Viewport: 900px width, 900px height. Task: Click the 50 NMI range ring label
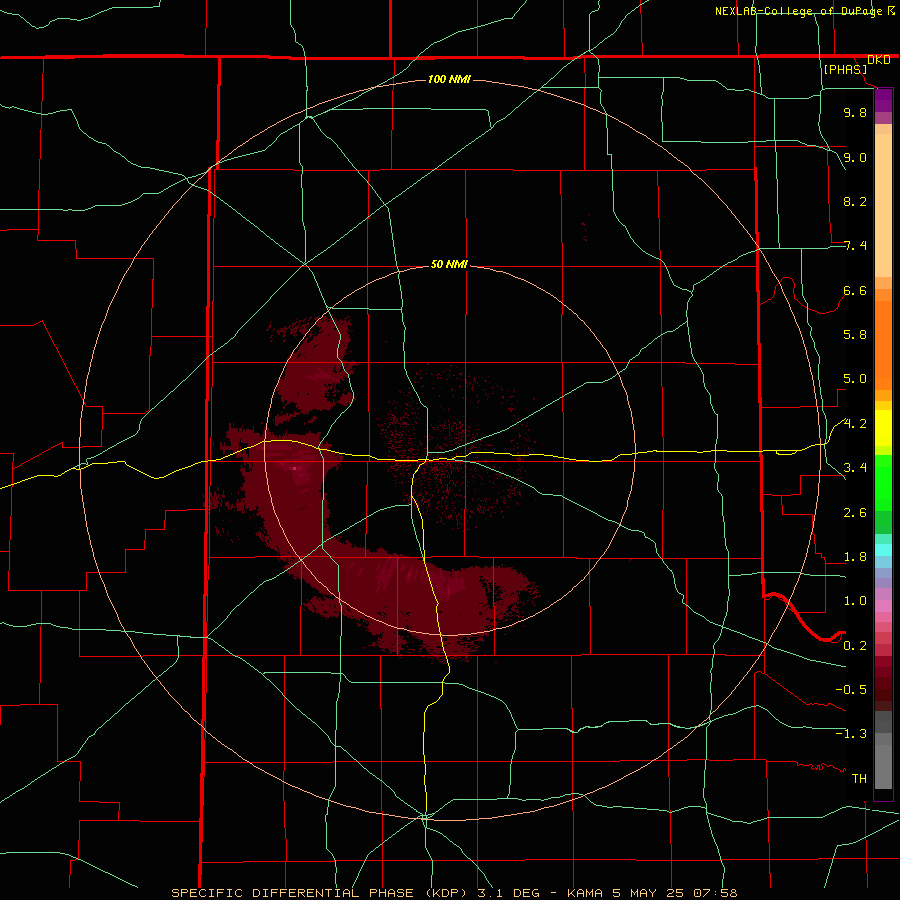pyautogui.click(x=449, y=265)
